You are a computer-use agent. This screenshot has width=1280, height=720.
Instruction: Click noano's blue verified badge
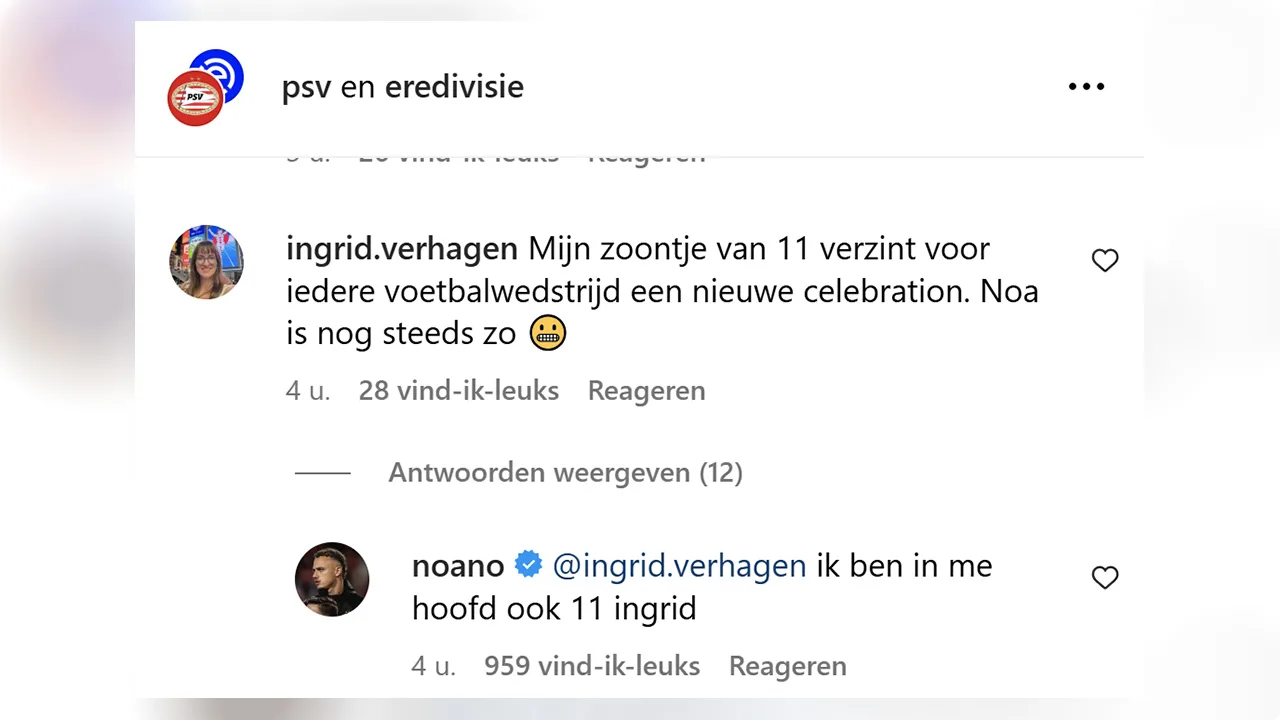528,566
